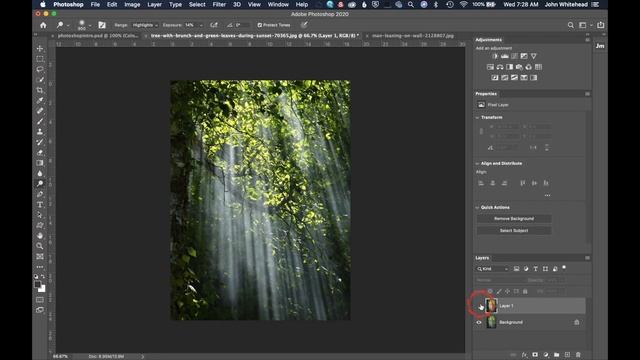
Task: Toggle Layer 1 visibility
Action: [x=479, y=306]
